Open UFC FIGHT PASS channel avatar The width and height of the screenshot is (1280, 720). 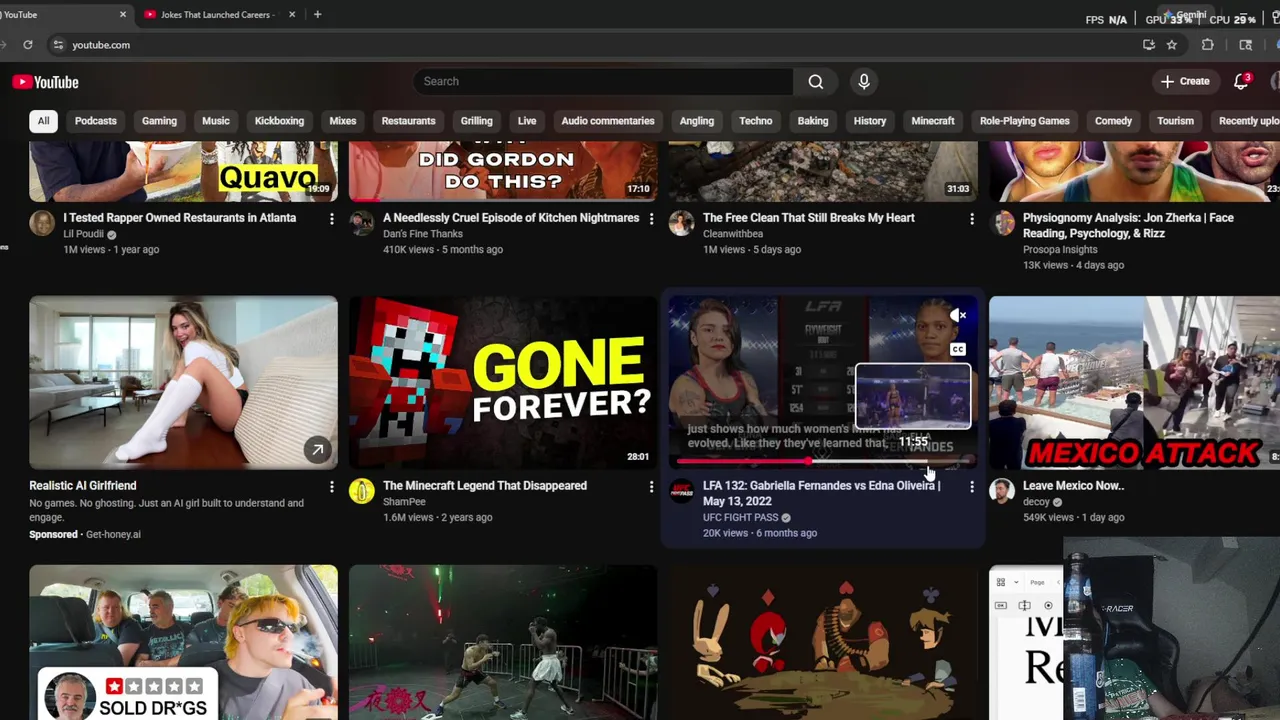click(682, 490)
